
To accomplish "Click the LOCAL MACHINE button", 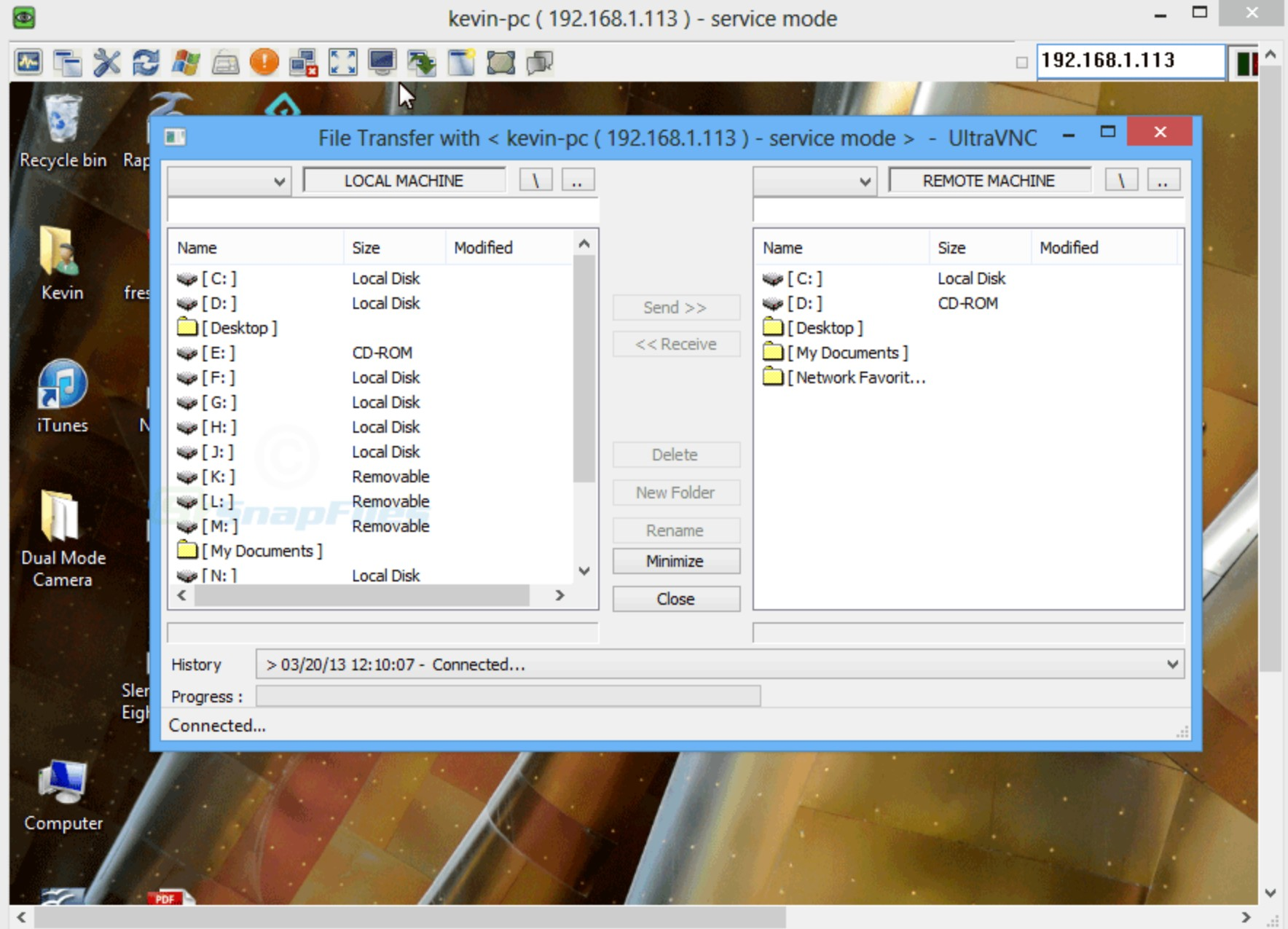I will [x=404, y=181].
